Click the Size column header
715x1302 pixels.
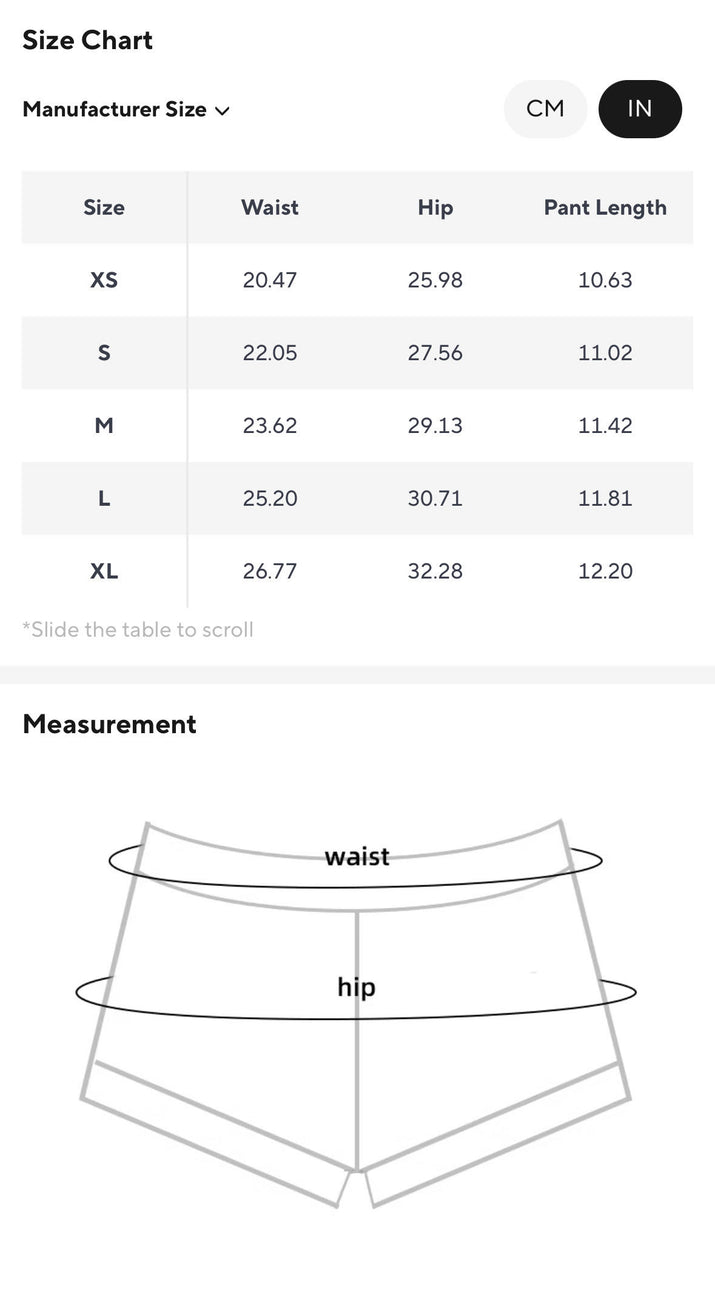click(x=104, y=208)
